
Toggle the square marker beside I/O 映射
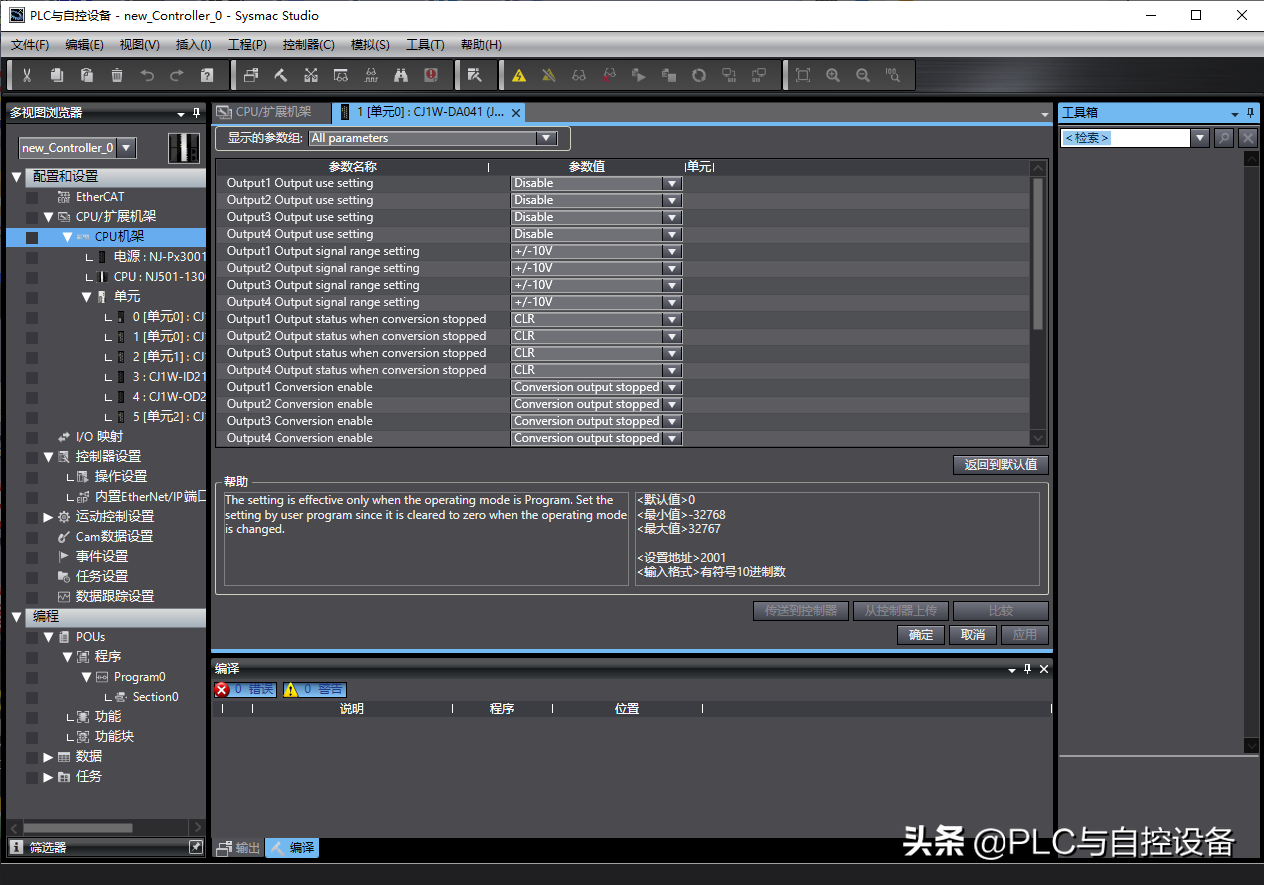[32, 437]
